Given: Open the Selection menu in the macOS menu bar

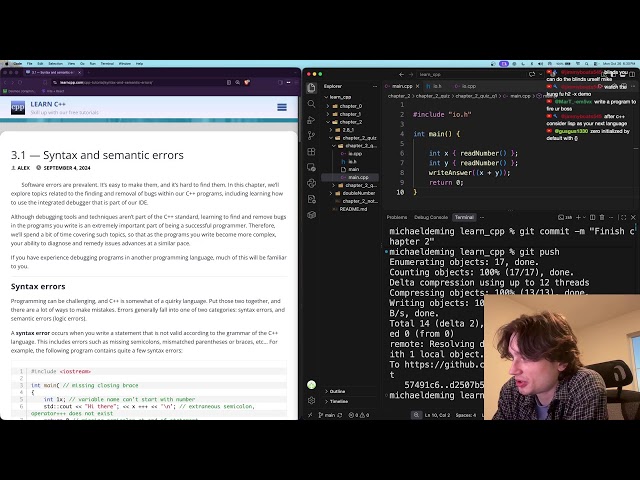Looking at the screenshot, I should (56, 64).
